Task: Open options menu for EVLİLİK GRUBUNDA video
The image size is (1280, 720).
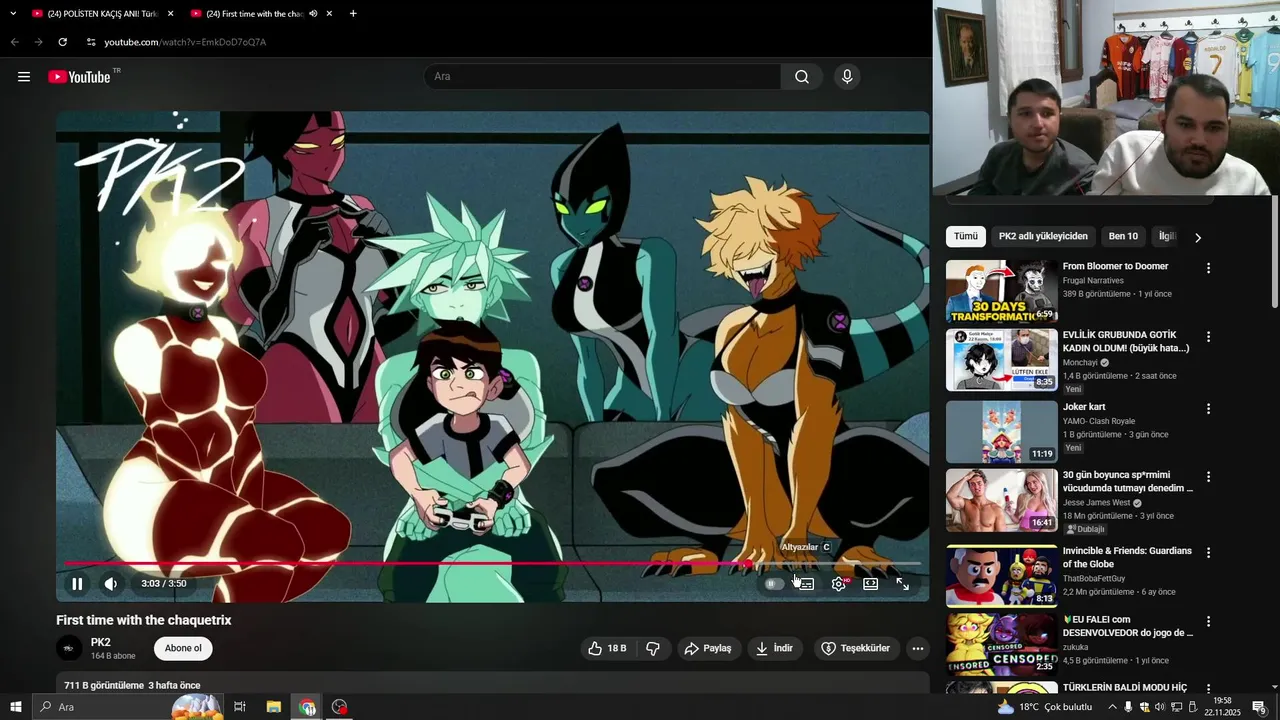Action: [x=1208, y=337]
